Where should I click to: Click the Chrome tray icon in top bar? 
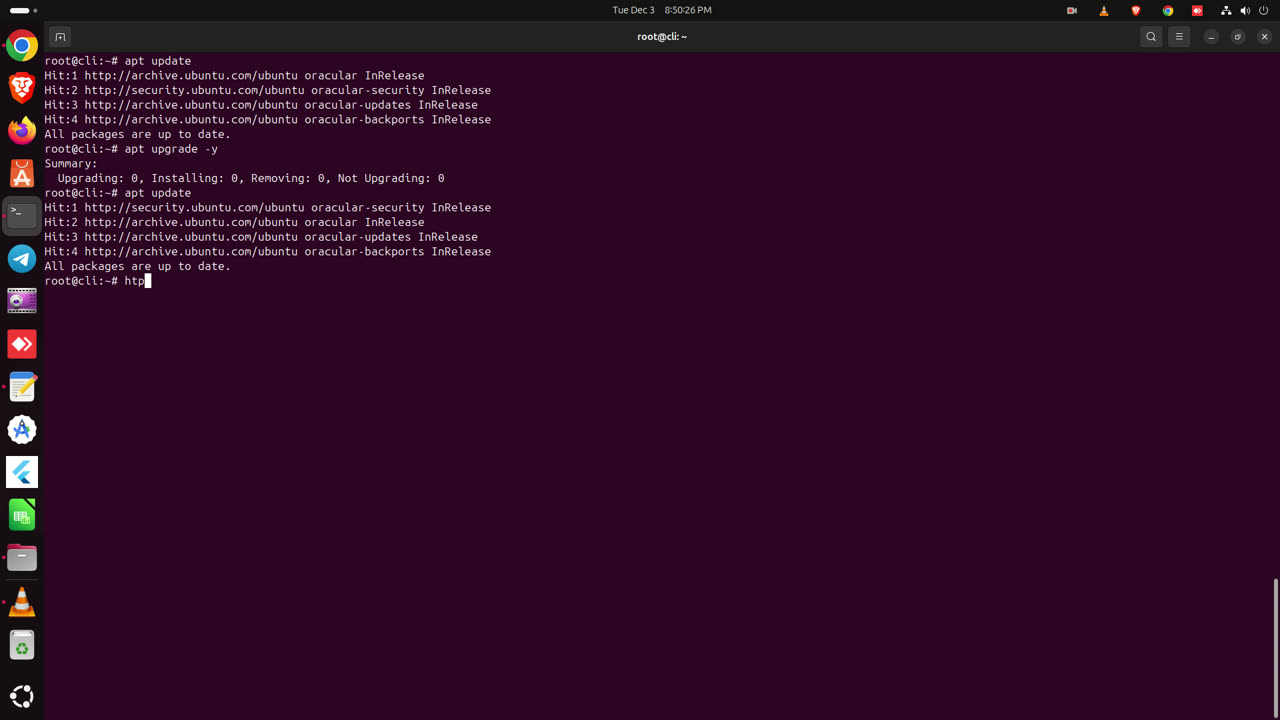coord(1167,10)
